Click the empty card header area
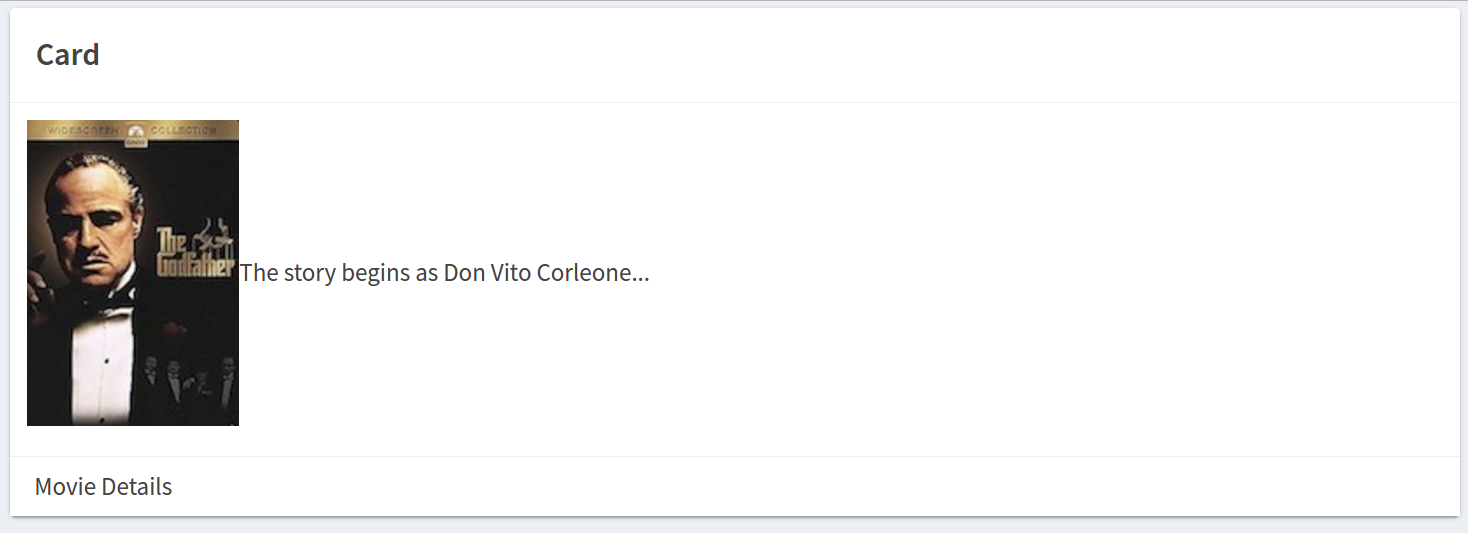 pos(780,55)
